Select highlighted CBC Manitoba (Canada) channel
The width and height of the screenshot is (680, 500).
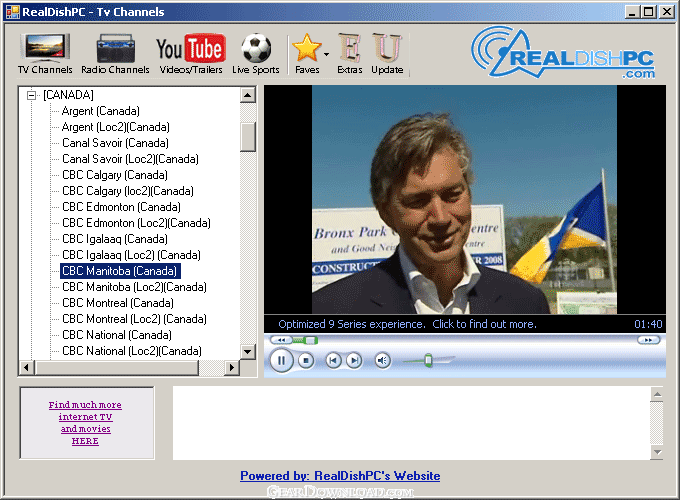120,271
